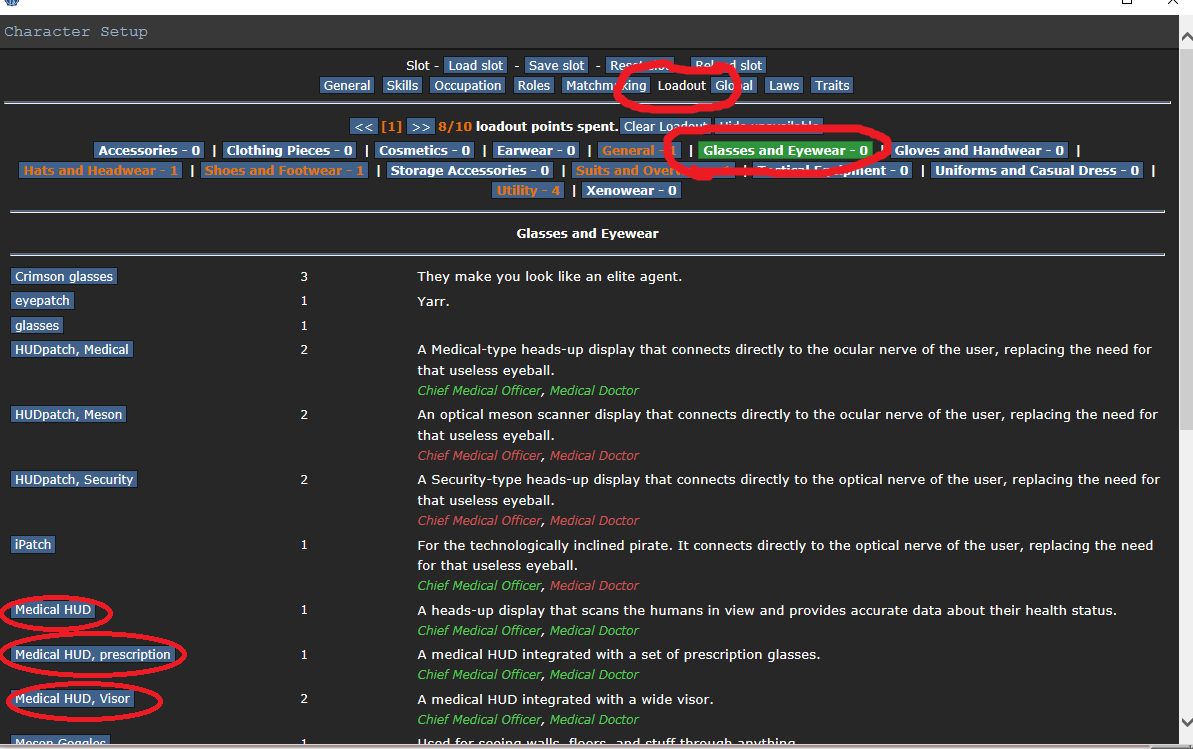Click the scrollbar up arrow
Viewport: 1193px width, 749px height.
pos(1186,37)
